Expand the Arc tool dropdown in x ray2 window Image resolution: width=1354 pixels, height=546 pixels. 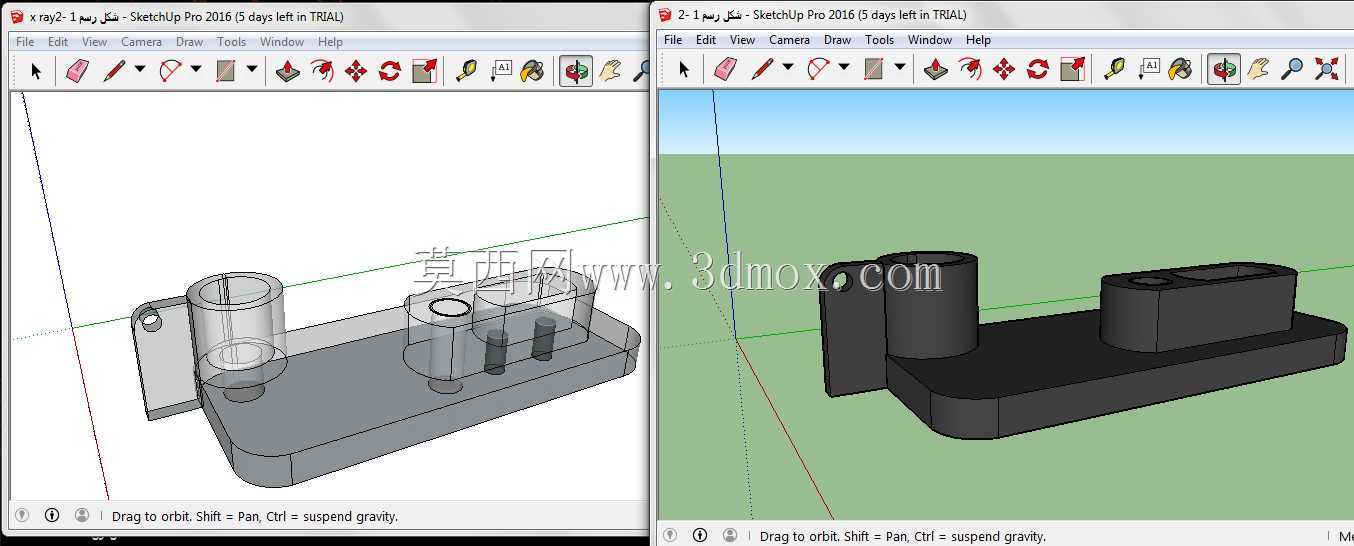(195, 70)
